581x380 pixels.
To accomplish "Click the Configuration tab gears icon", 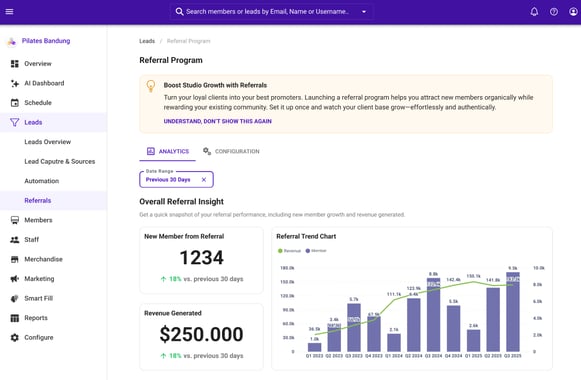I will [x=207, y=151].
